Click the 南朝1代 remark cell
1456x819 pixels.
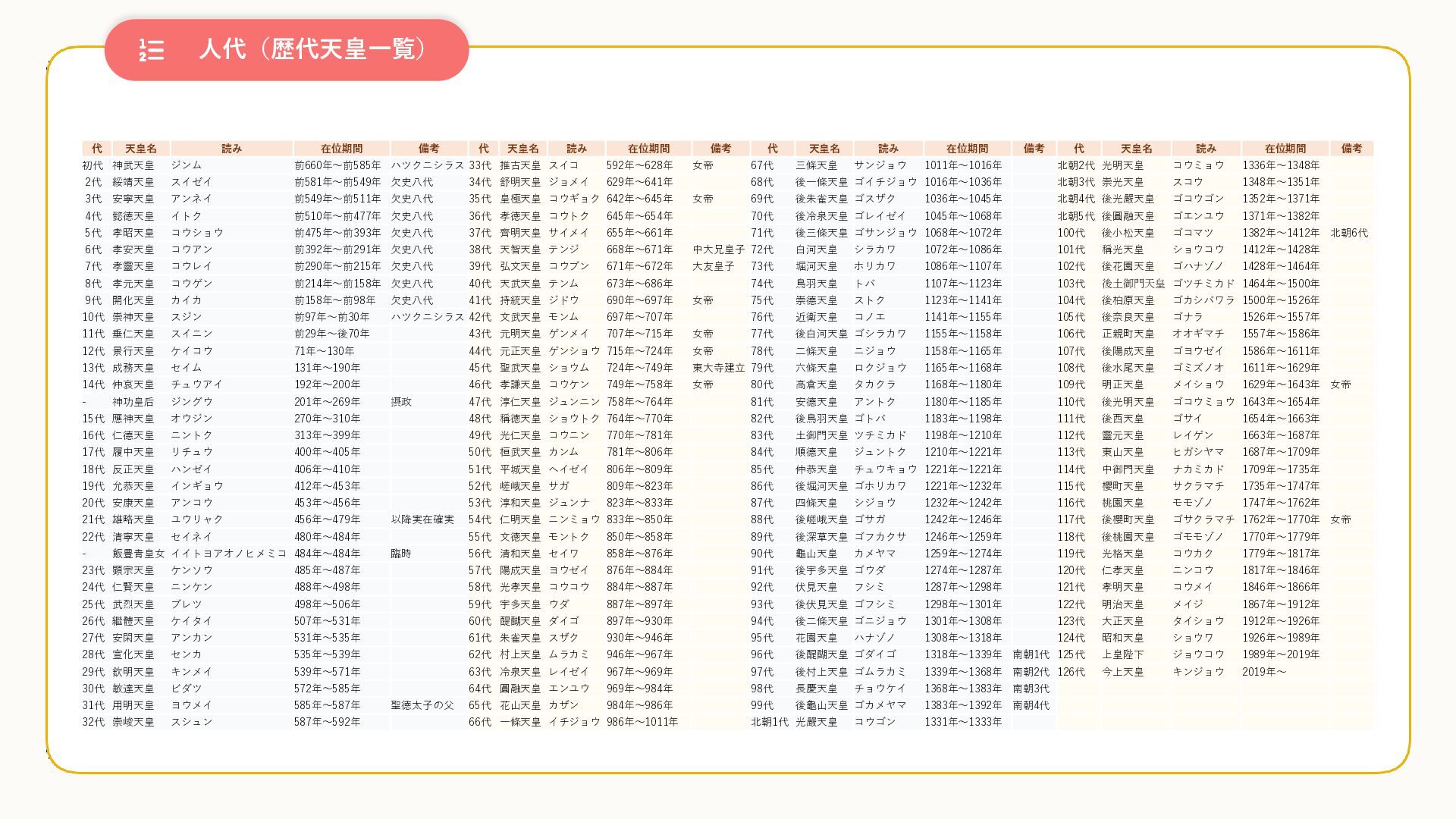tap(1031, 654)
